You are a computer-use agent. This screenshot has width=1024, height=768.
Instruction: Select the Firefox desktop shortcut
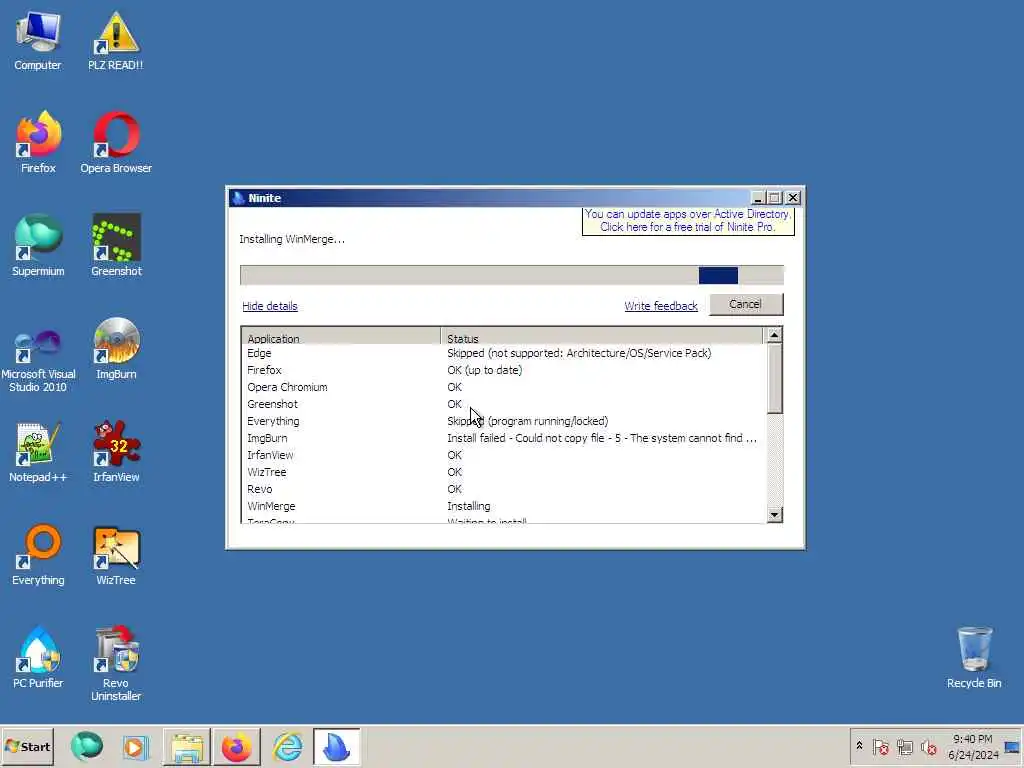[38, 143]
